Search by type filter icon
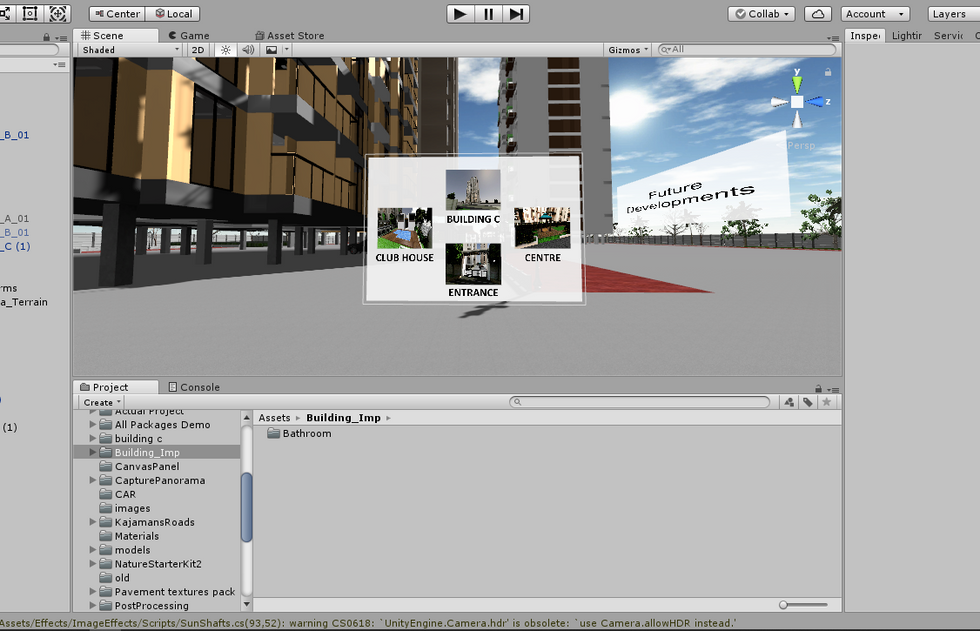 tap(789, 402)
